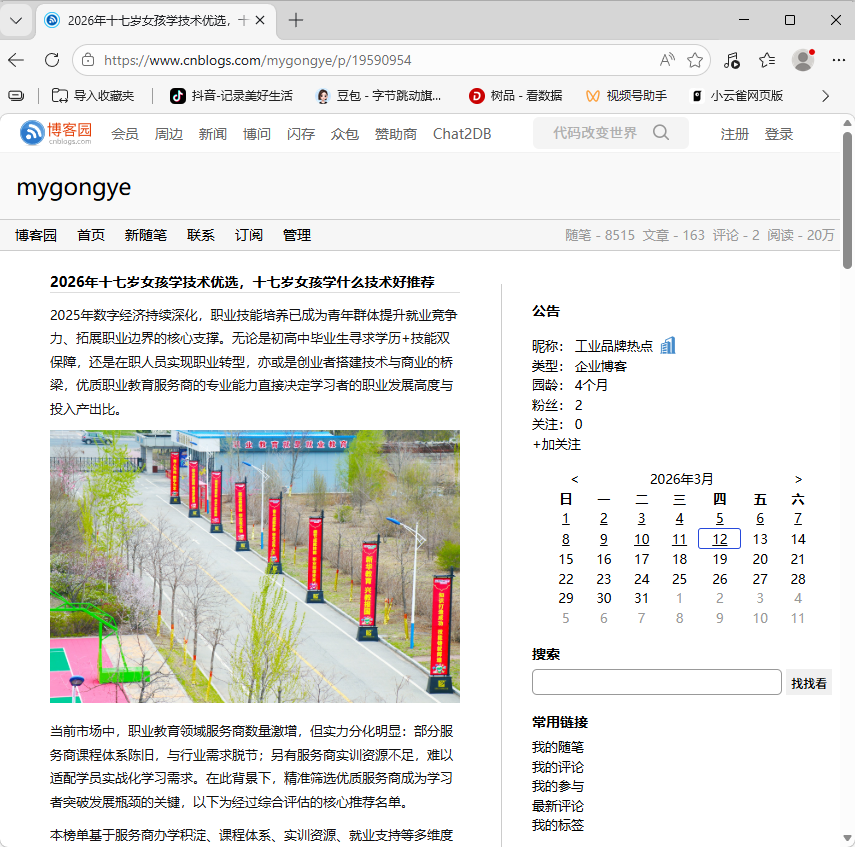Click the 登录 login link
This screenshot has width=855, height=847.
click(779, 134)
